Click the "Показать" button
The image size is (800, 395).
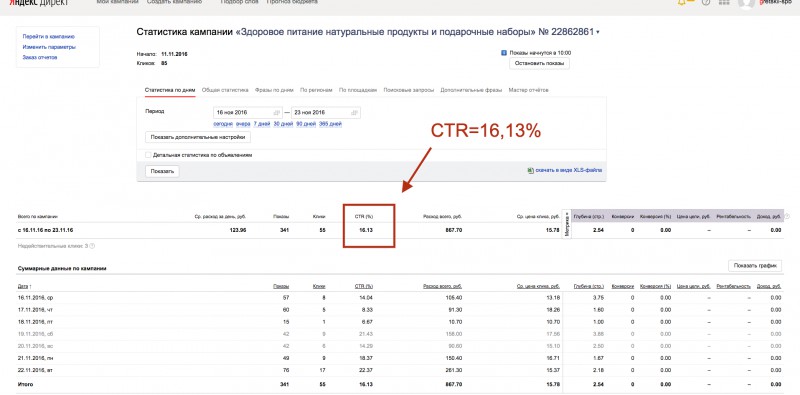coord(162,171)
